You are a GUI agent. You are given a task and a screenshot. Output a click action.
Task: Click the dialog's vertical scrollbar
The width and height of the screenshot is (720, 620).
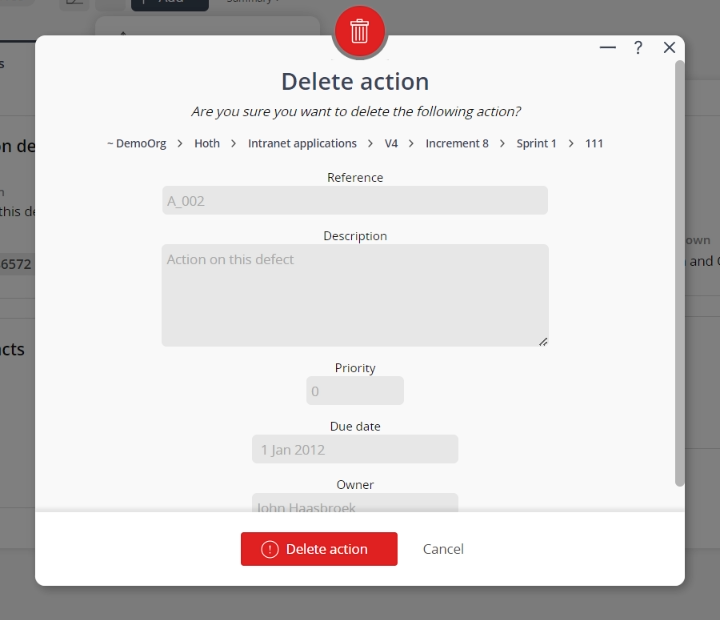point(680,273)
